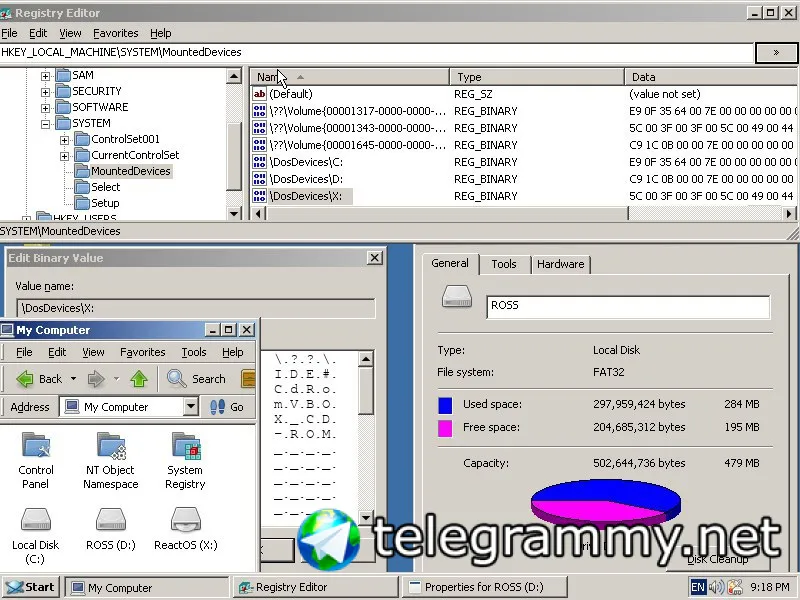Viewport: 800px width, 600px height.
Task: Click the ROSS volume label field
Action: pos(628,307)
